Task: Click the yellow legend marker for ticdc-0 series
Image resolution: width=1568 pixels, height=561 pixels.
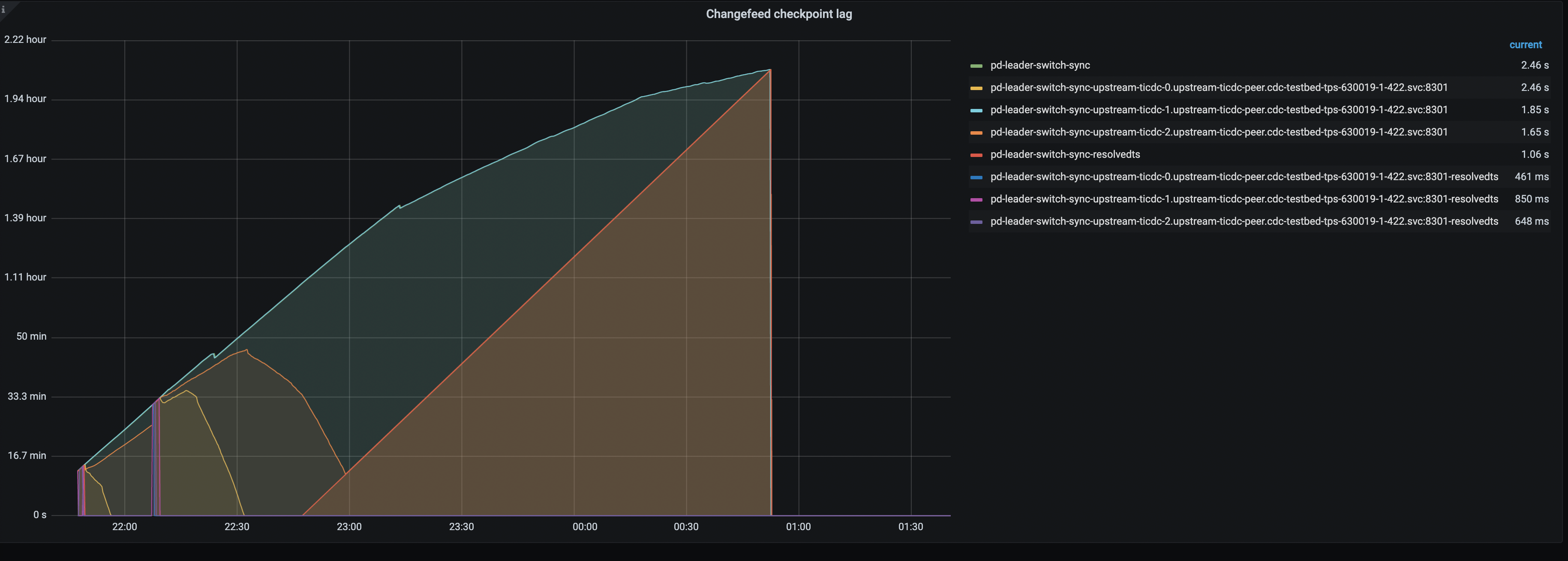Action: [x=977, y=87]
